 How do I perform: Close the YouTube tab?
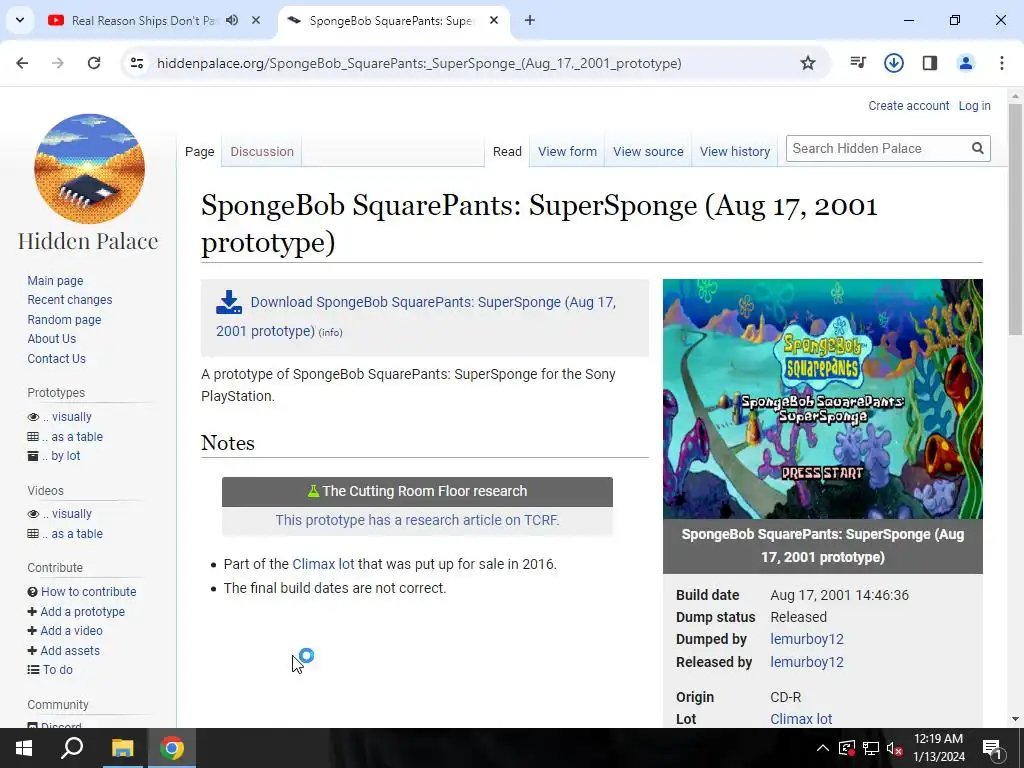click(x=256, y=20)
